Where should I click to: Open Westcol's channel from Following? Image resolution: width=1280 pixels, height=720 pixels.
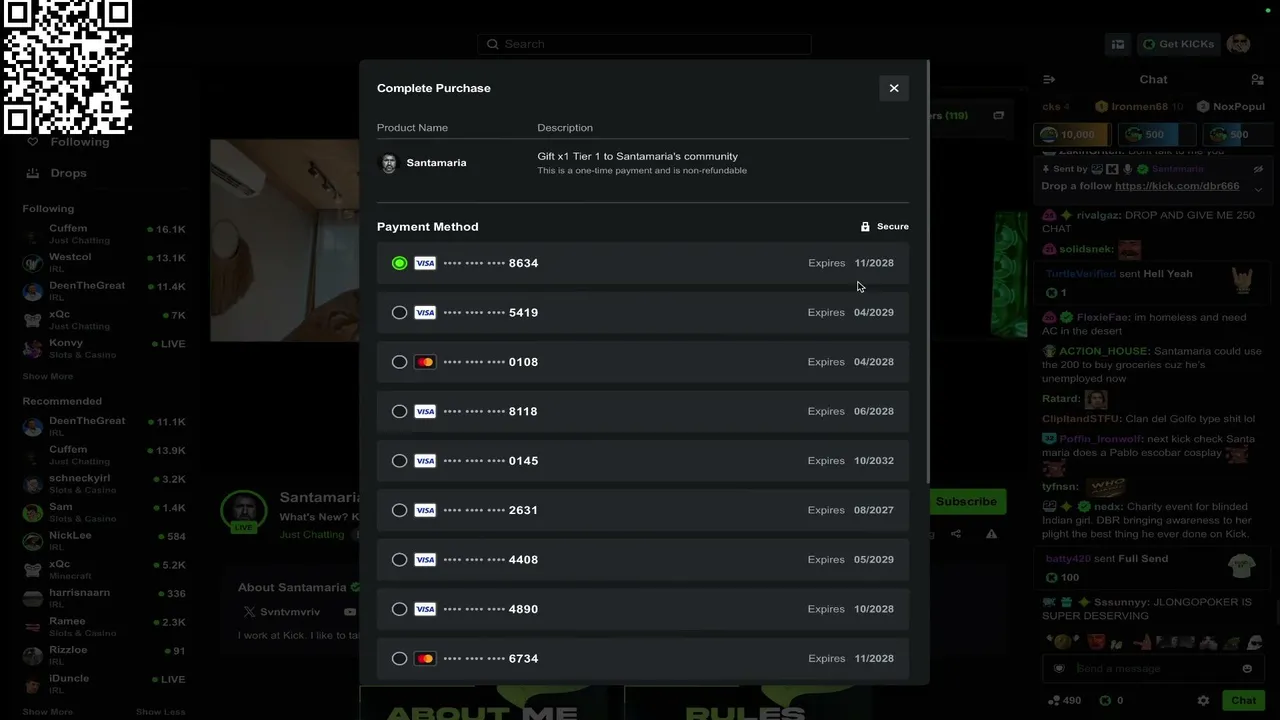click(x=105, y=262)
